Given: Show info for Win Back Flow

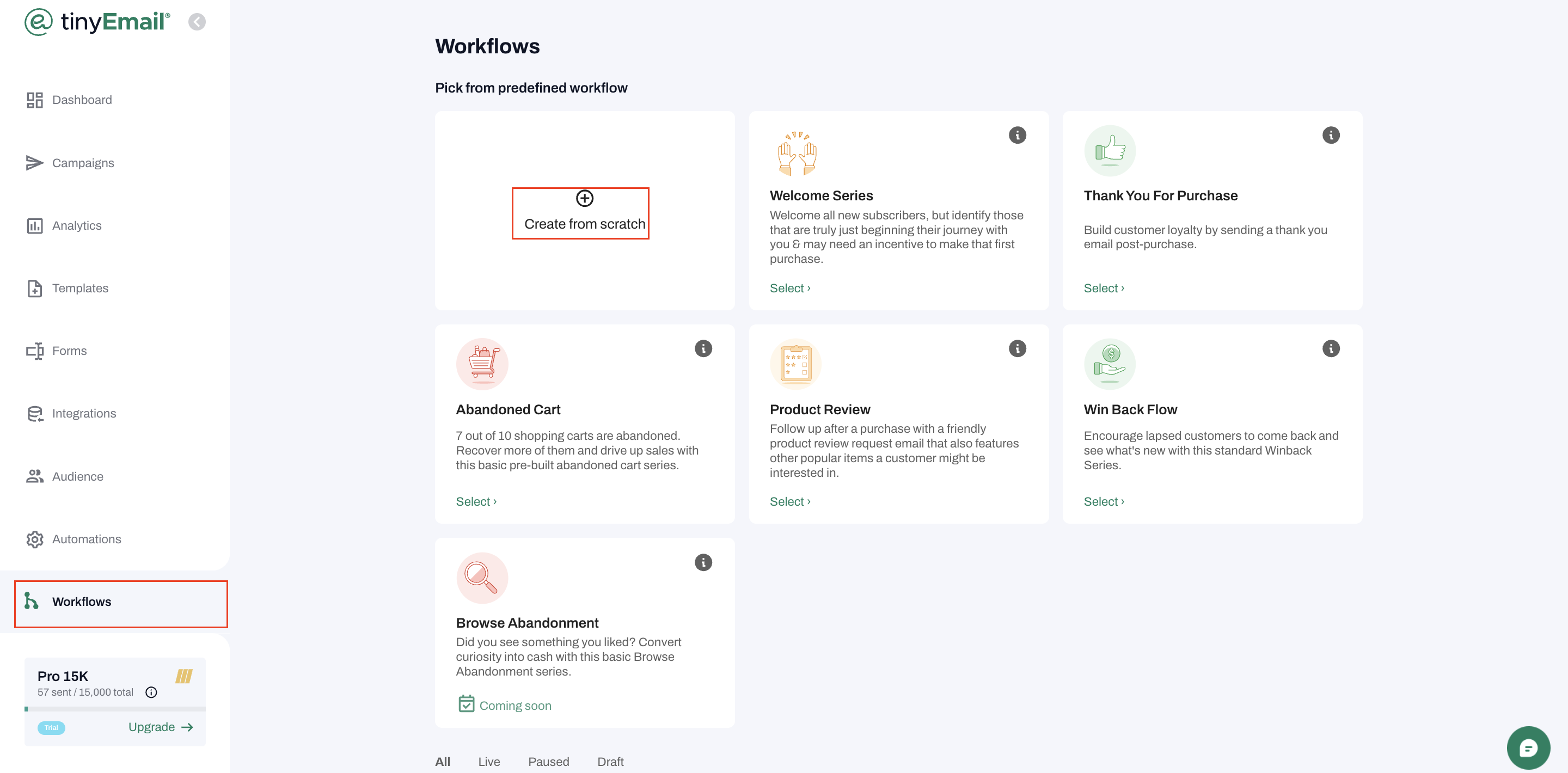Looking at the screenshot, I should pos(1331,349).
